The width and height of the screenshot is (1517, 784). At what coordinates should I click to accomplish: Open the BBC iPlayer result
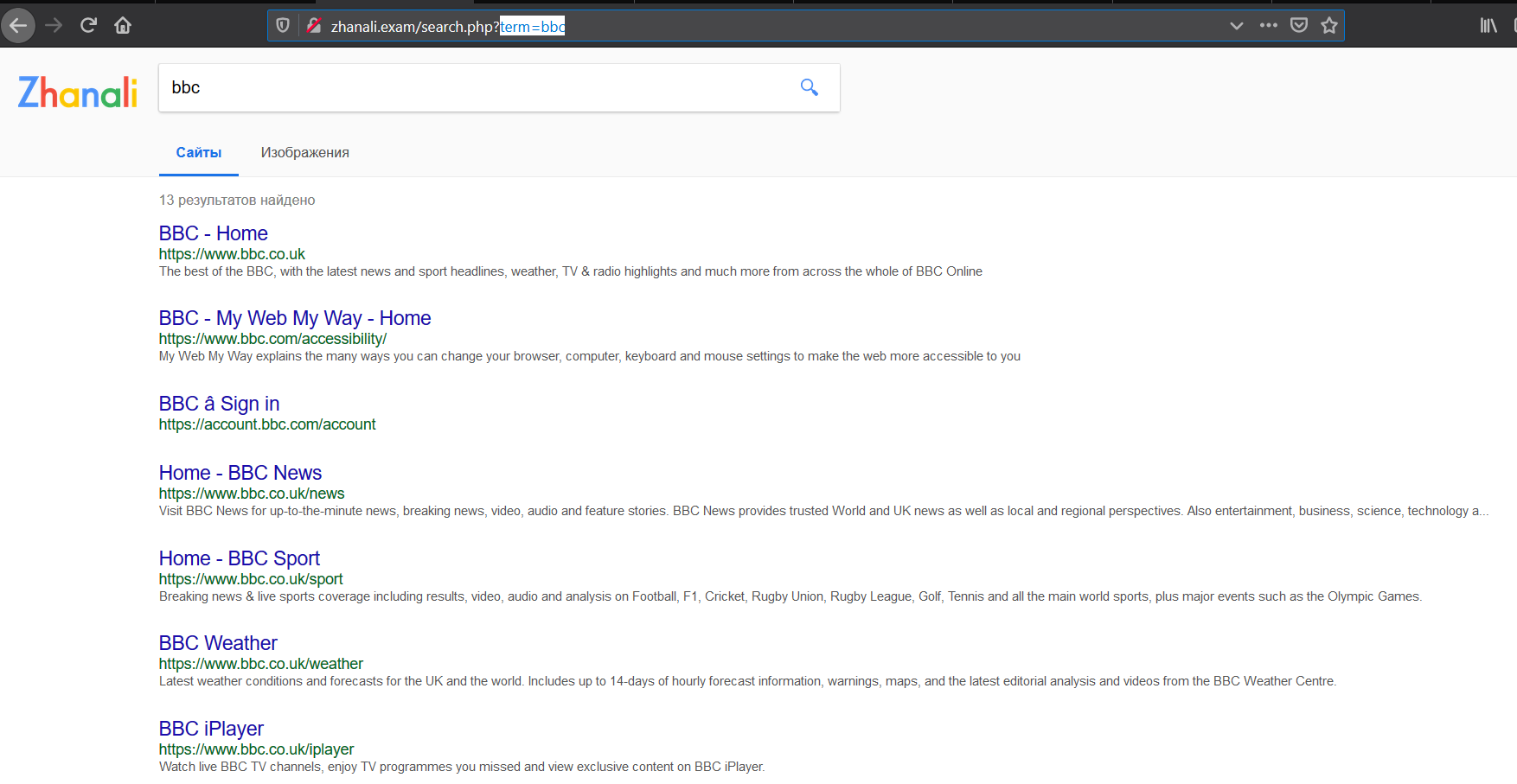tap(211, 729)
